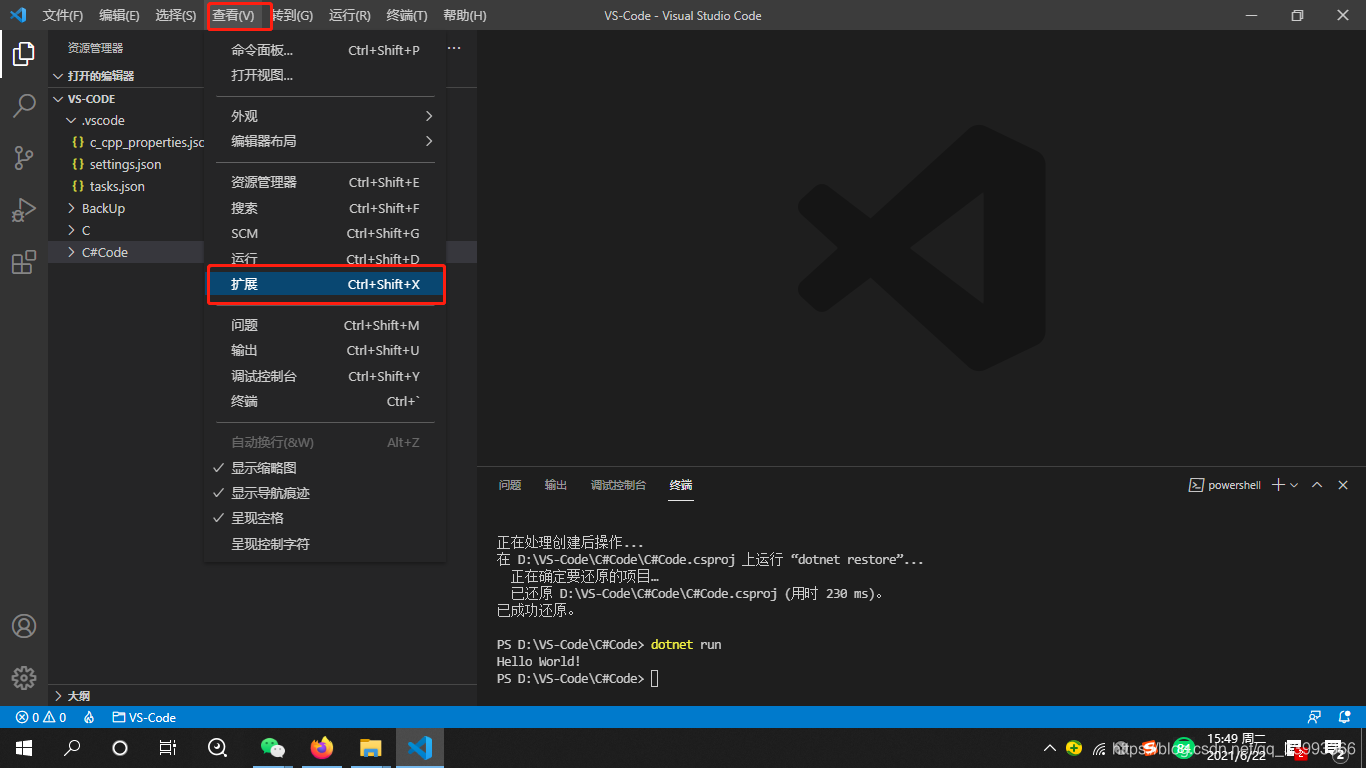The width and height of the screenshot is (1366, 768).
Task: Toggle the 呈现空格 menu option
Action: tap(325, 518)
